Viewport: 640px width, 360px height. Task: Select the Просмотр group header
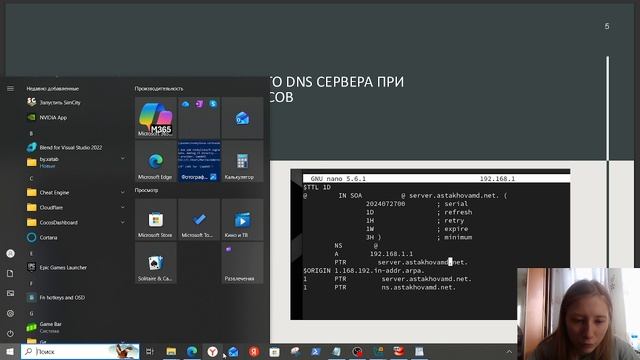click(146, 190)
